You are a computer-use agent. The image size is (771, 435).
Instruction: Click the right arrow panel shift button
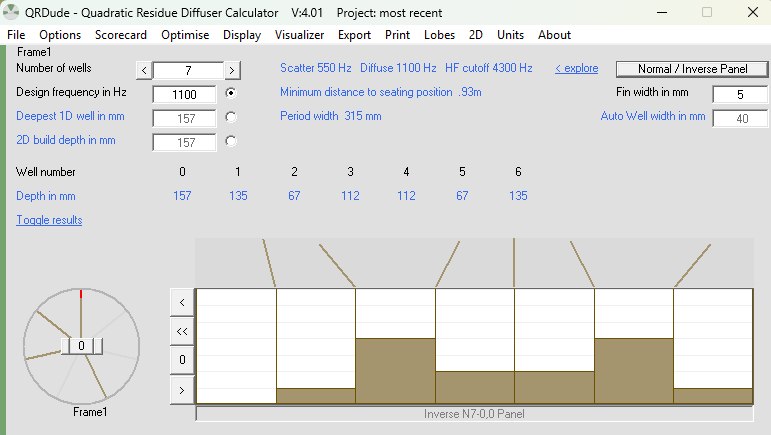[x=182, y=389]
